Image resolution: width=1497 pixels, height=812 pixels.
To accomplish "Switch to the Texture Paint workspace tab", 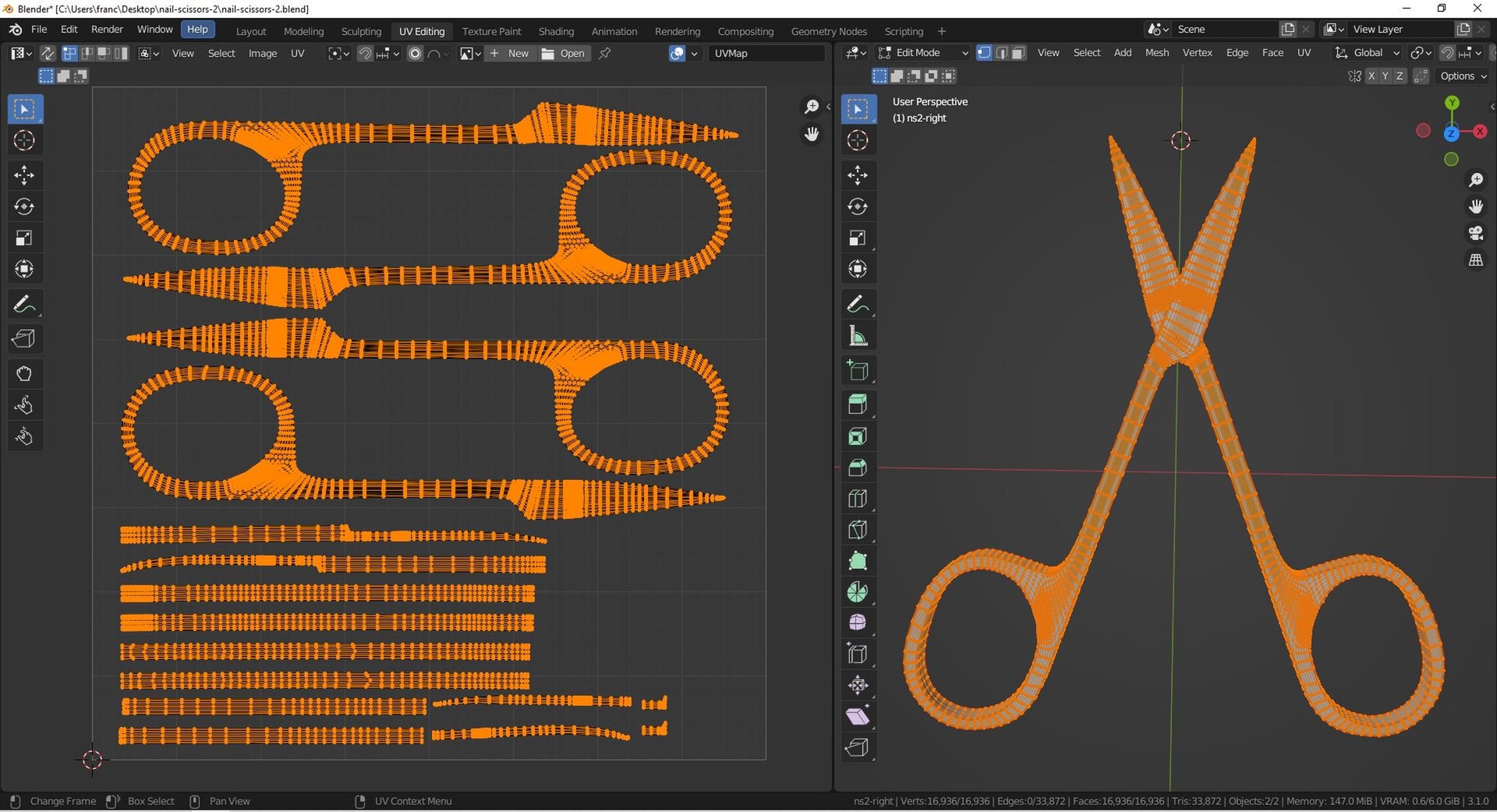I will pyautogui.click(x=491, y=31).
